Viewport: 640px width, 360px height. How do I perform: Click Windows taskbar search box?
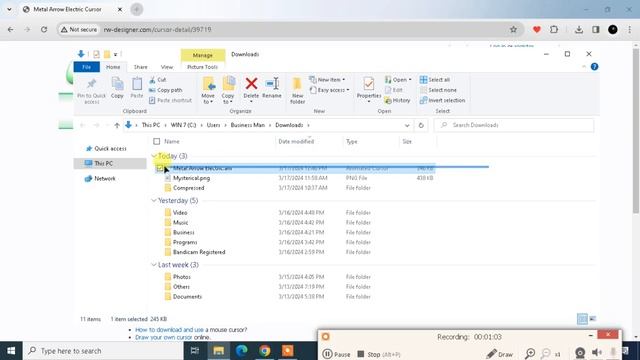tap(104, 351)
